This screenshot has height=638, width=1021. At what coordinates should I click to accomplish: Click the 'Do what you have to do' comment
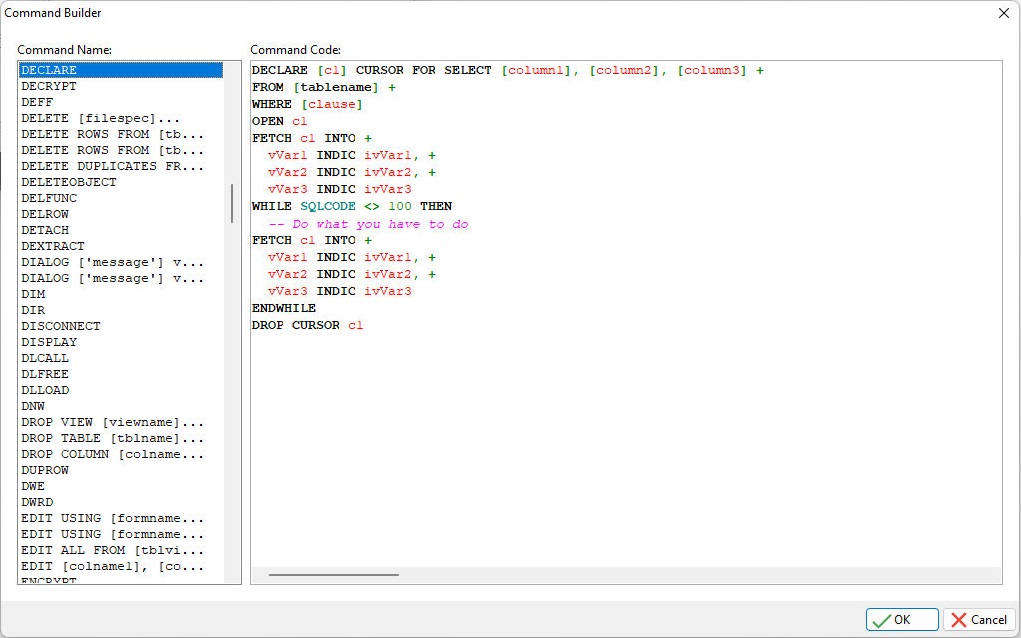point(368,224)
